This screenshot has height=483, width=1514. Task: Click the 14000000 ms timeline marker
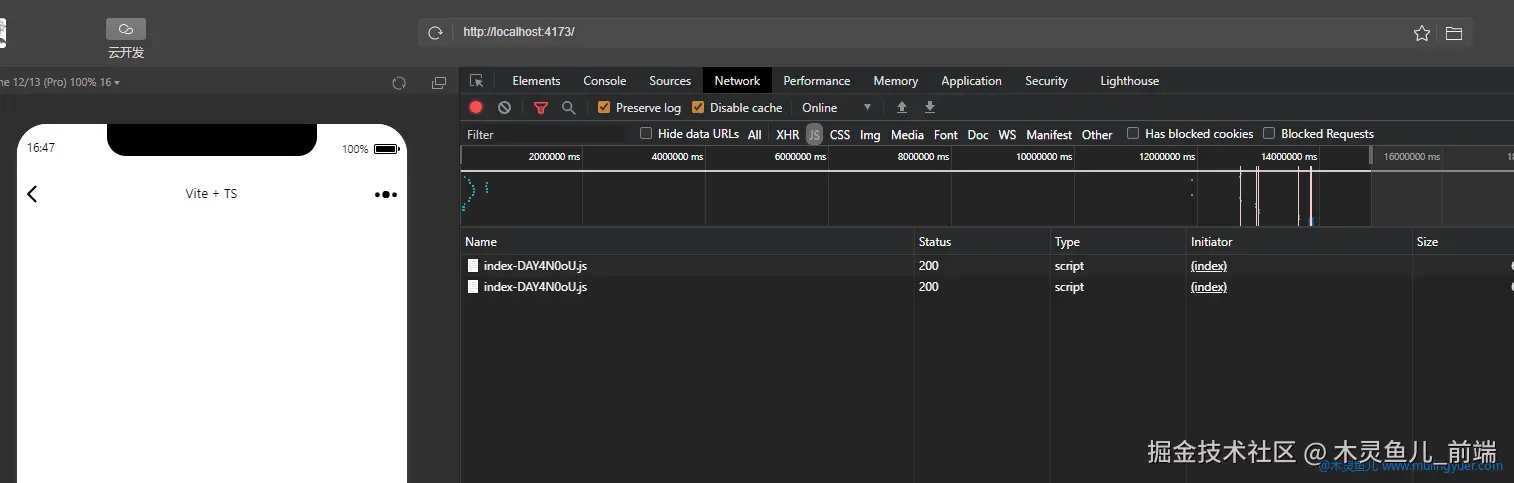[1289, 157]
